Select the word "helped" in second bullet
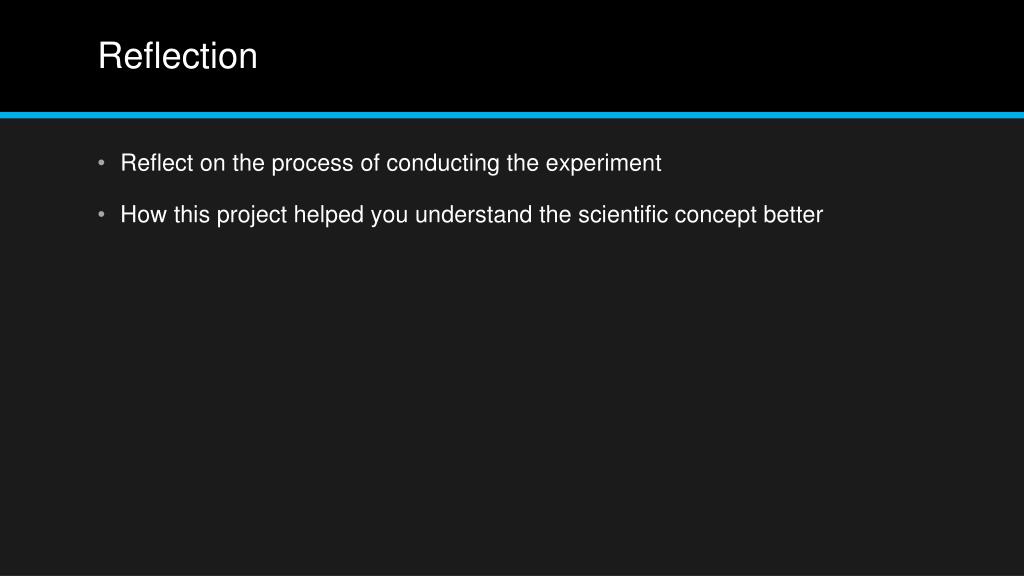 tap(328, 216)
